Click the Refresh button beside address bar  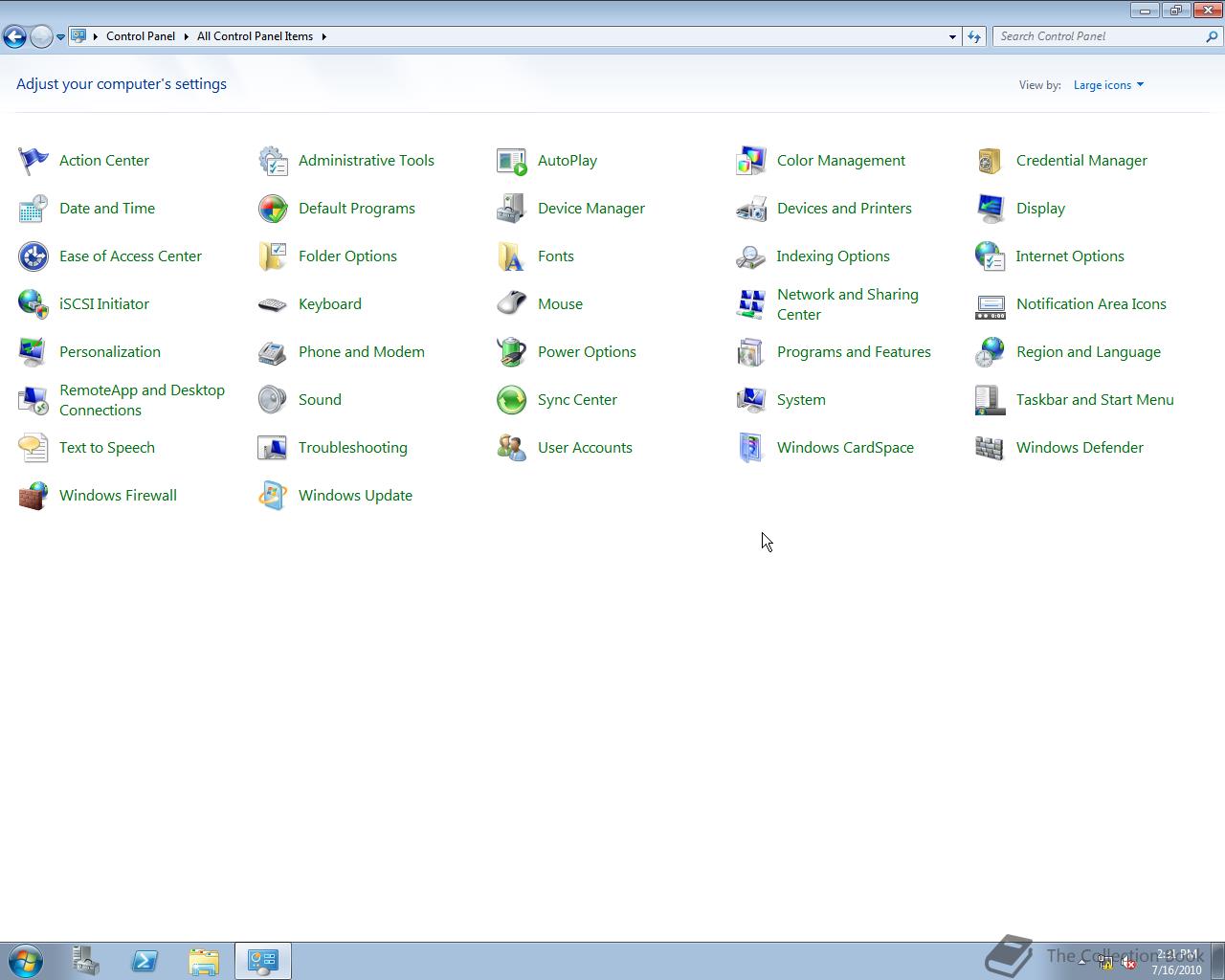(x=974, y=36)
